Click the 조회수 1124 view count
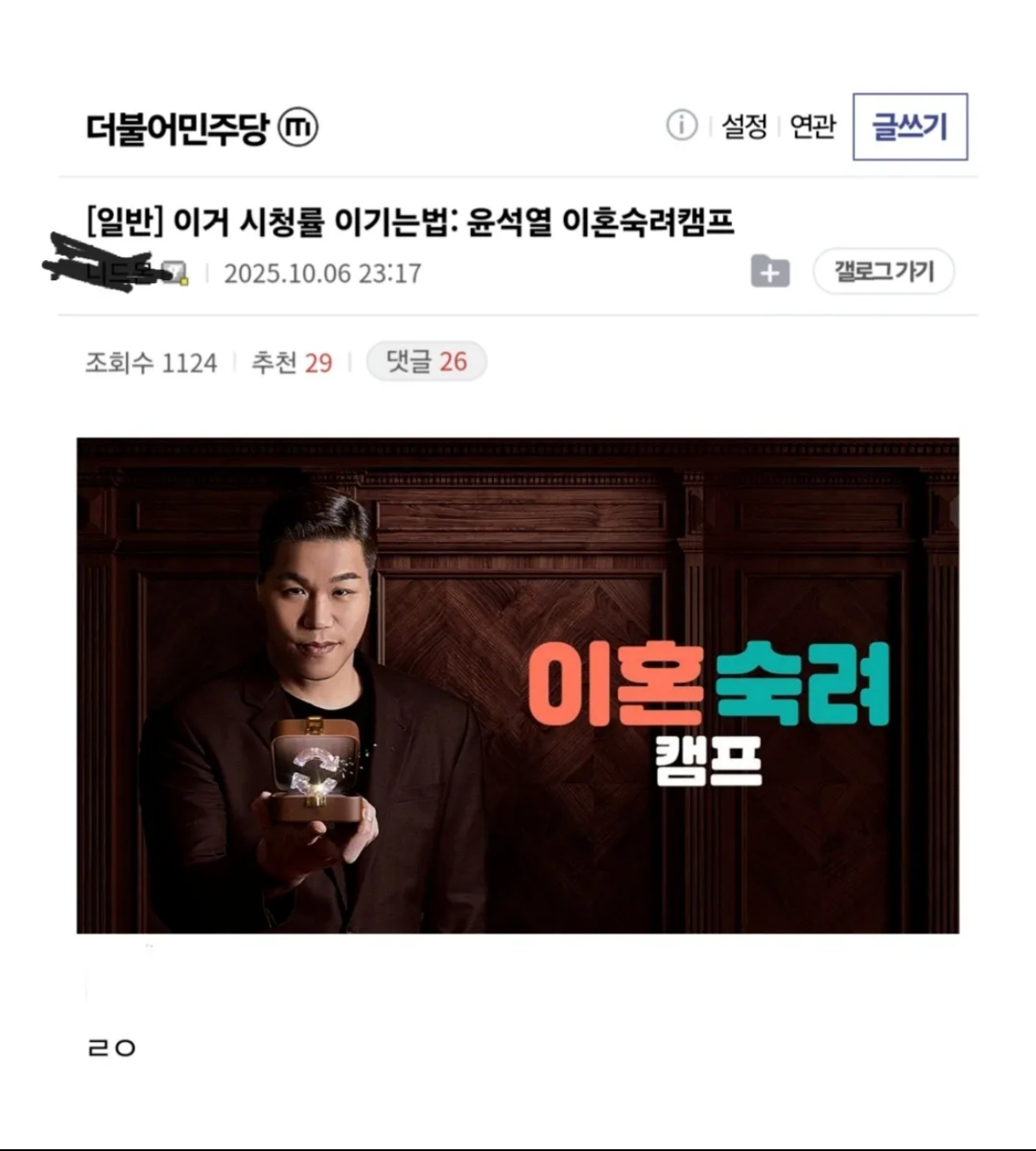The image size is (1036, 1151). pyautogui.click(x=151, y=362)
